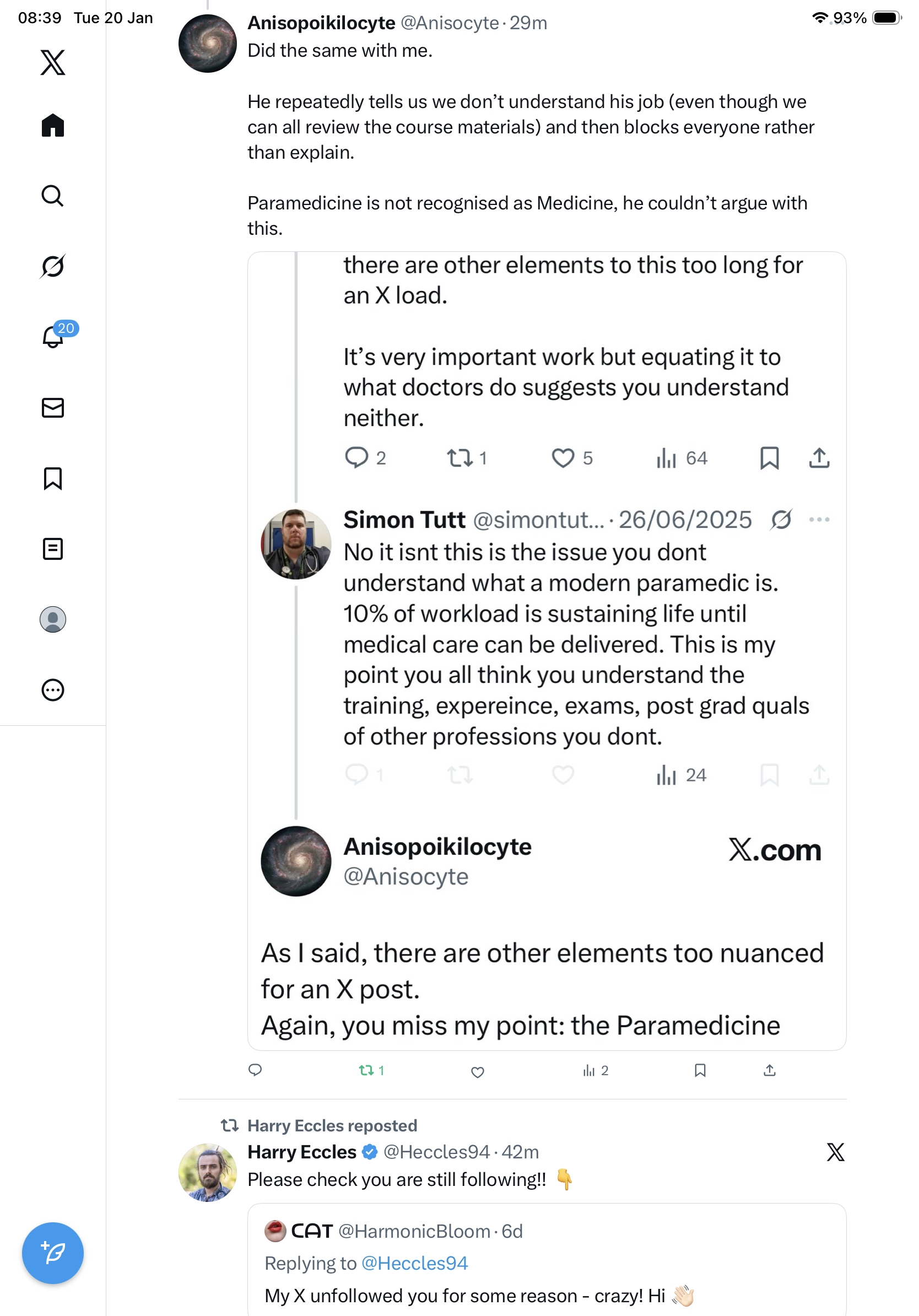This screenshot has height=1316, width=919.
Task: Open Harry Eccles profile picture
Action: click(207, 1172)
